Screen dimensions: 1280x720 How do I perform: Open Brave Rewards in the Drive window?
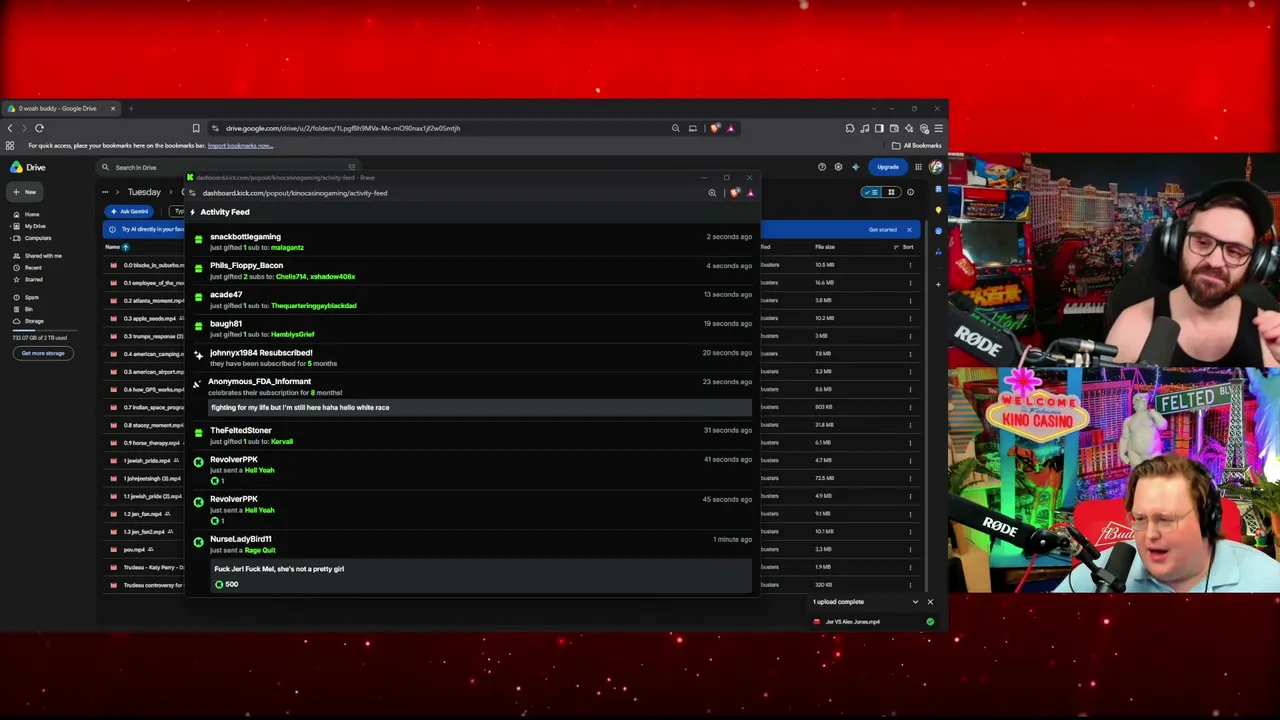point(730,128)
